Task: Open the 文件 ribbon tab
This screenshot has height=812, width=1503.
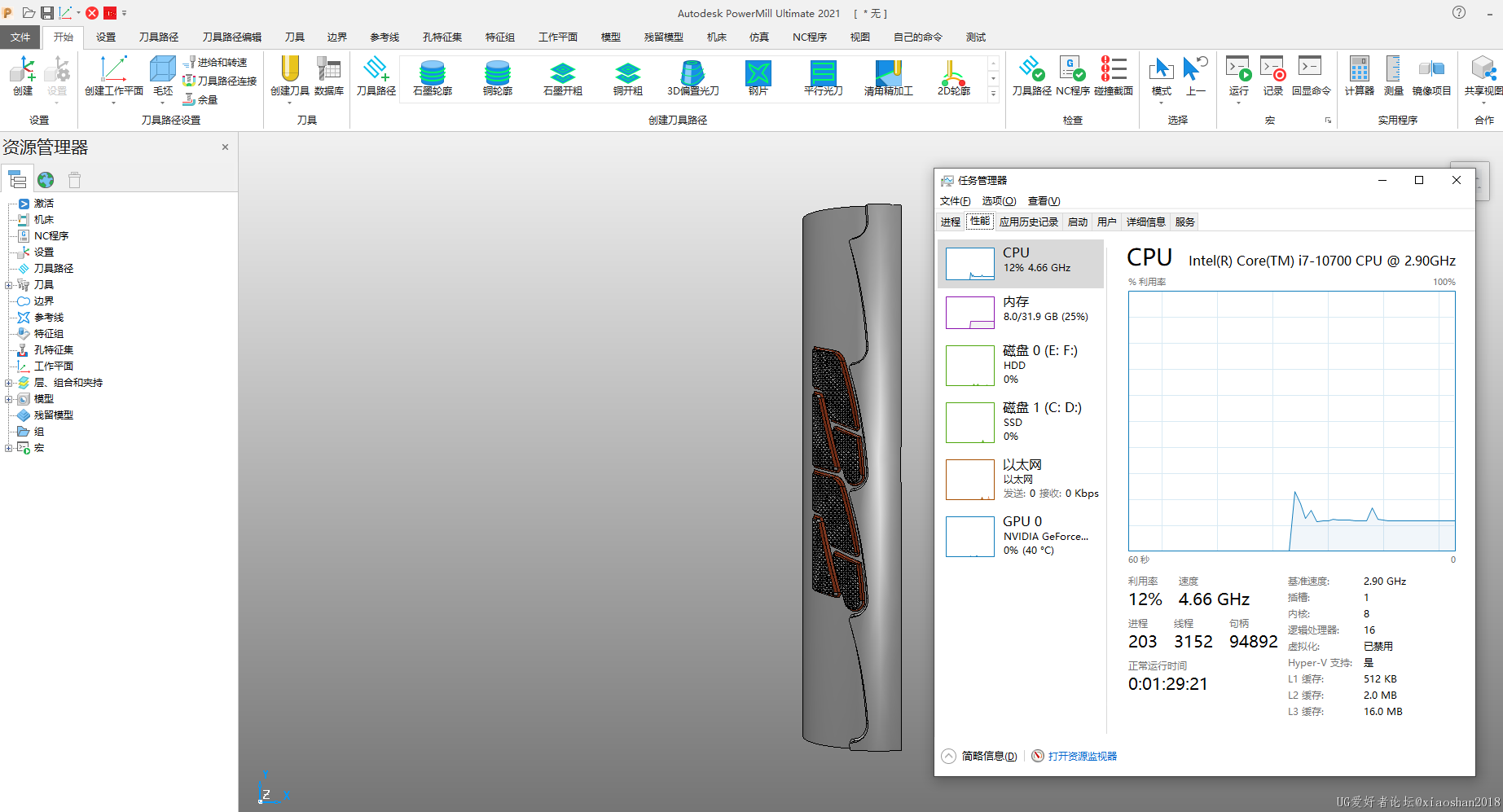Action: click(20, 37)
